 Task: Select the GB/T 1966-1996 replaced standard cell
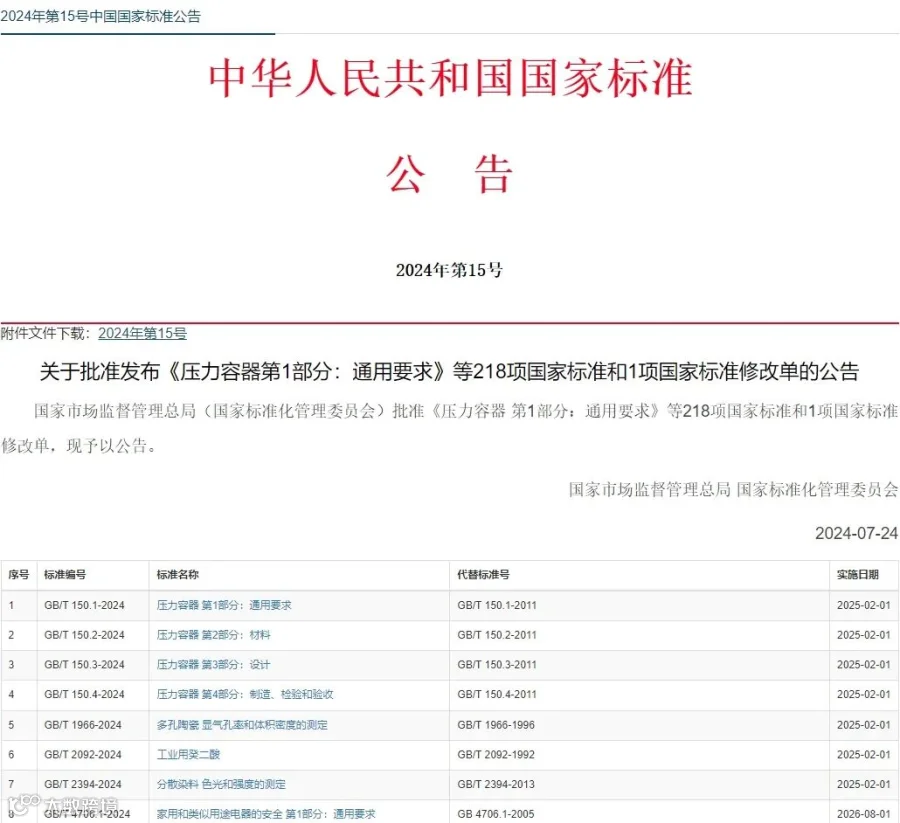(x=496, y=725)
